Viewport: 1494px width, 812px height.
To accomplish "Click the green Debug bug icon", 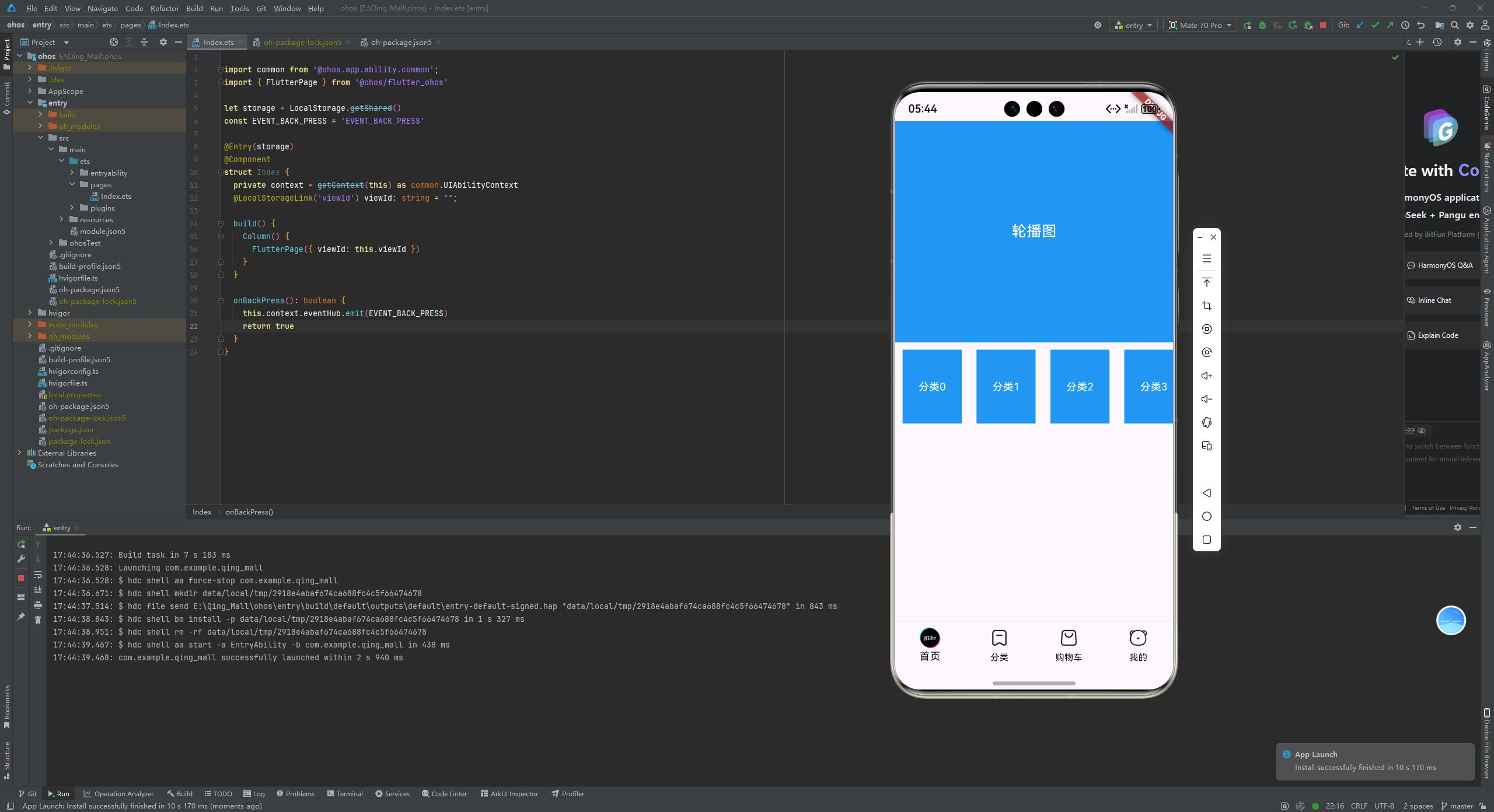I will (1262, 25).
